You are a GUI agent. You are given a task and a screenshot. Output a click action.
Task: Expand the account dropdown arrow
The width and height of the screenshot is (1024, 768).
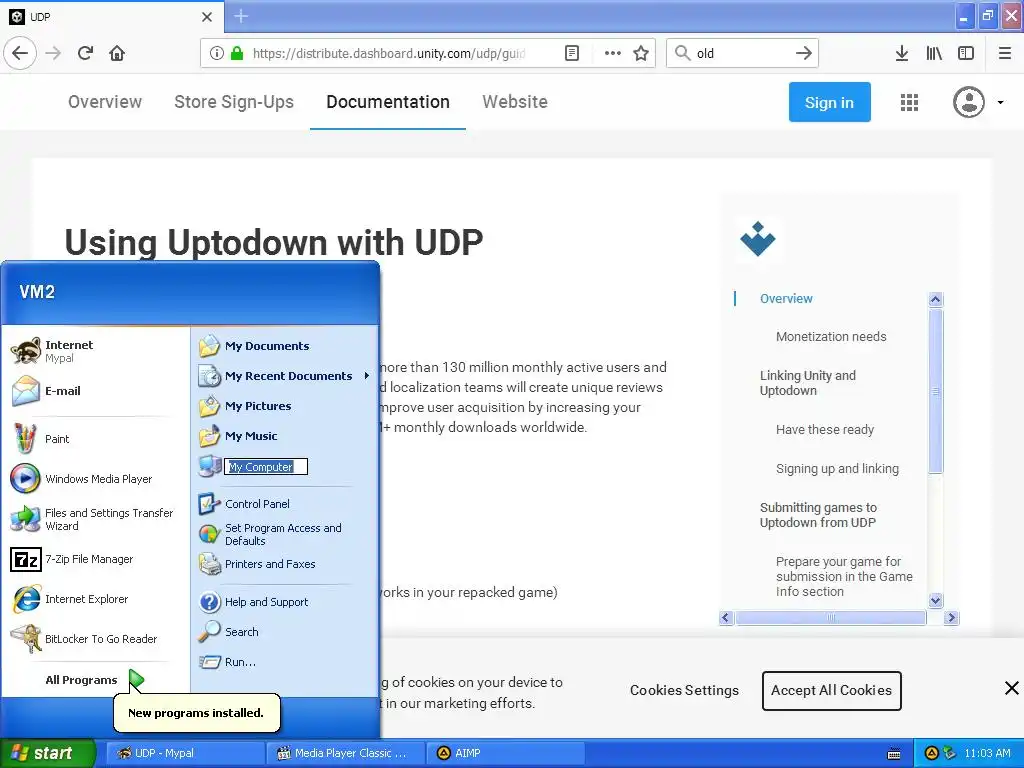pos(1000,103)
